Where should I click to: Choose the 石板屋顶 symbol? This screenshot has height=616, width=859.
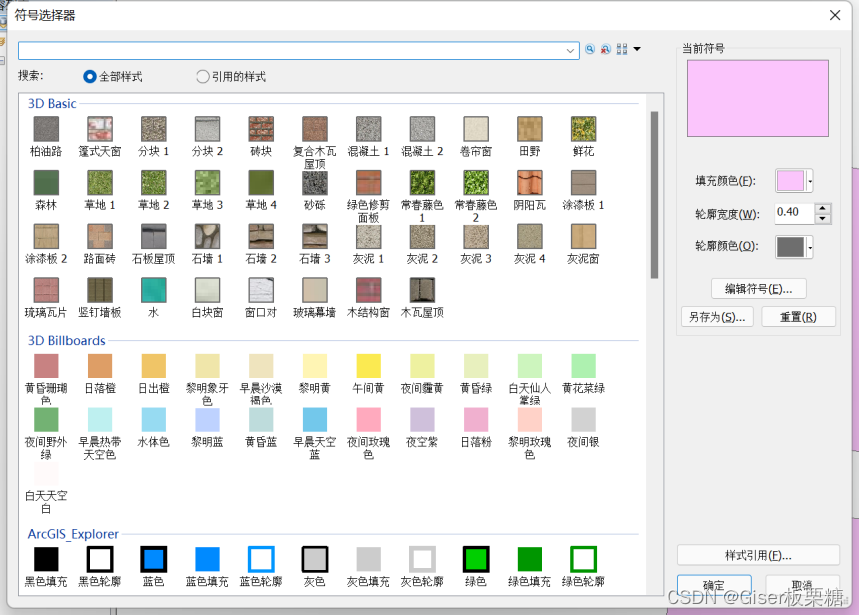tap(153, 236)
